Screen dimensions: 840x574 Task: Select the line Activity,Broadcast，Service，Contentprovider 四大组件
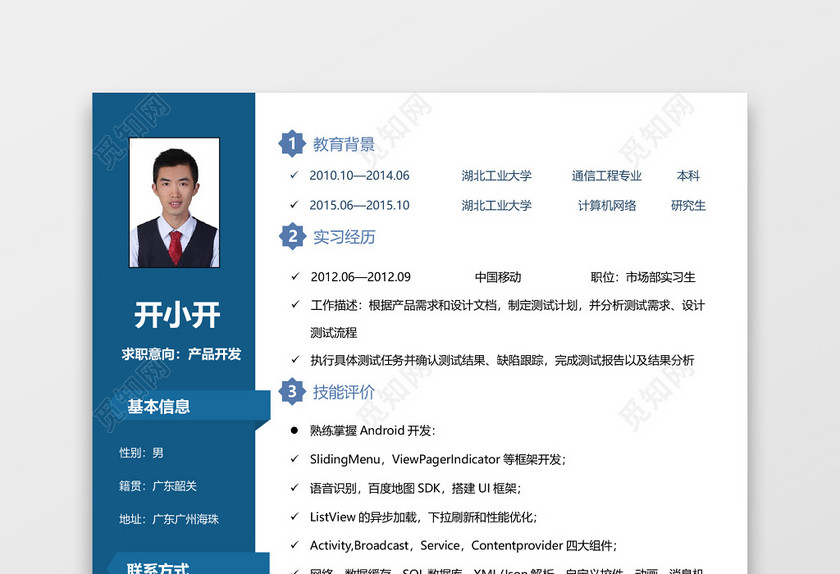pyautogui.click(x=463, y=546)
